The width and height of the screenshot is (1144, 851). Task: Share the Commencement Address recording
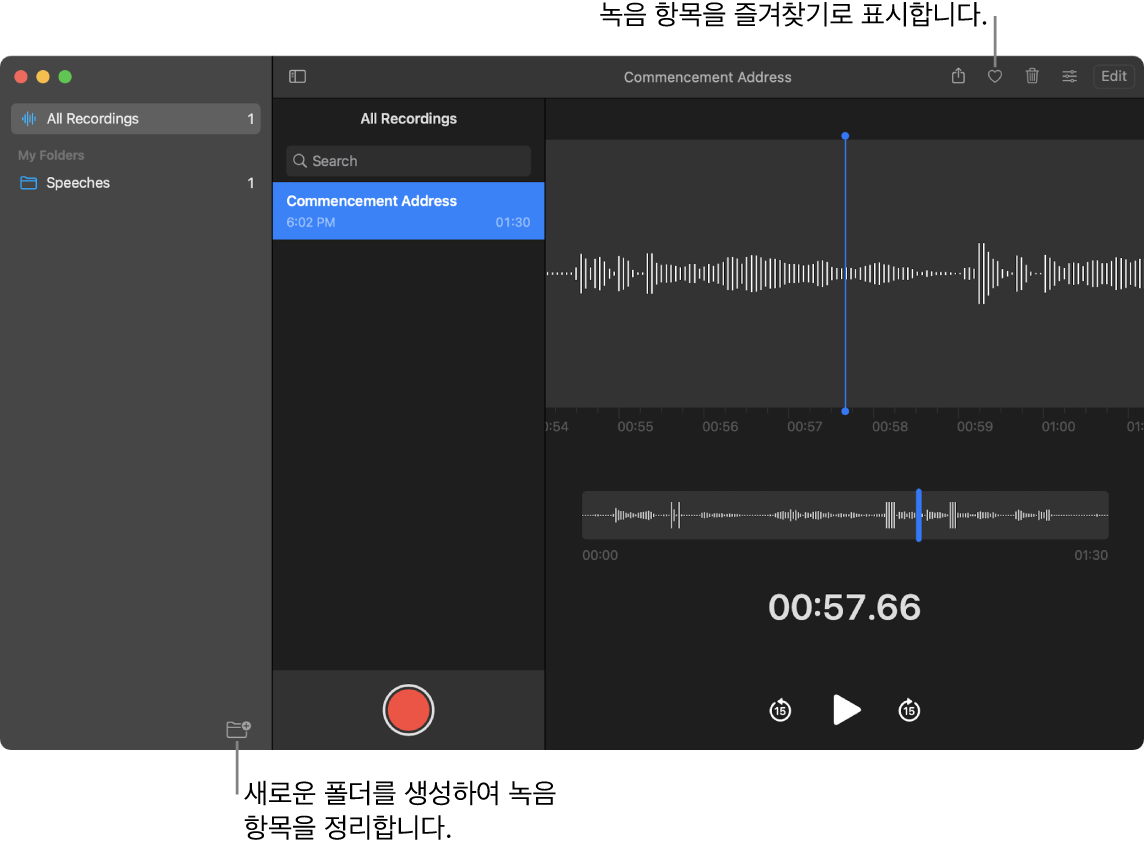tap(957, 76)
